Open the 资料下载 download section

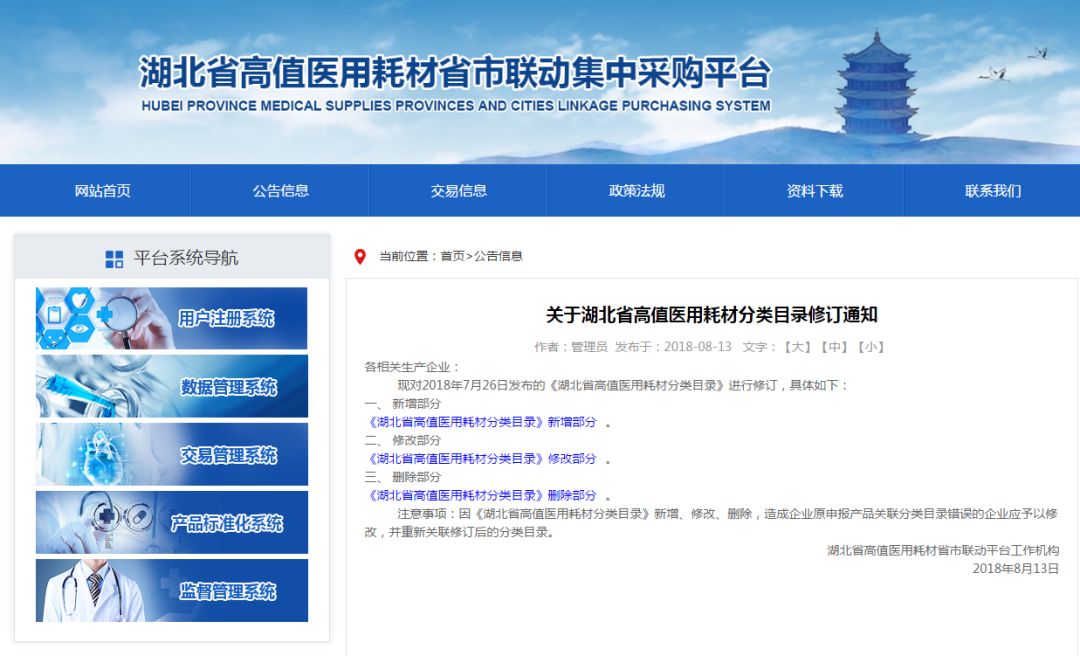point(816,190)
